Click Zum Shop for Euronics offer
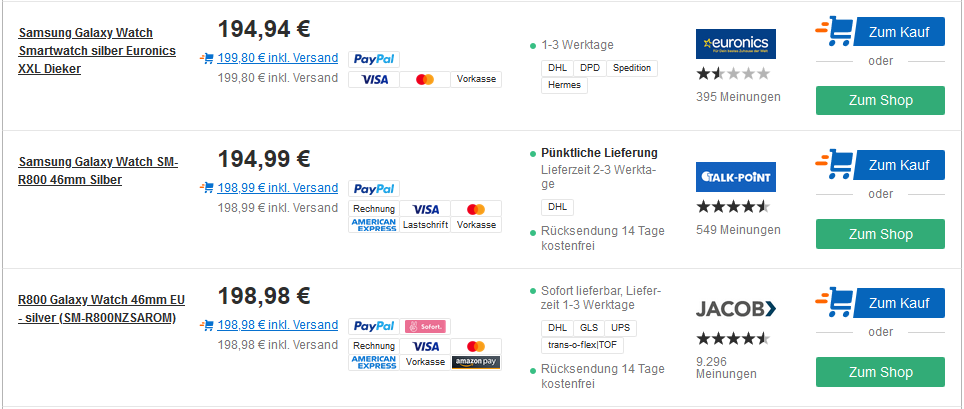Image resolution: width=964 pixels, height=409 pixels. tap(880, 101)
